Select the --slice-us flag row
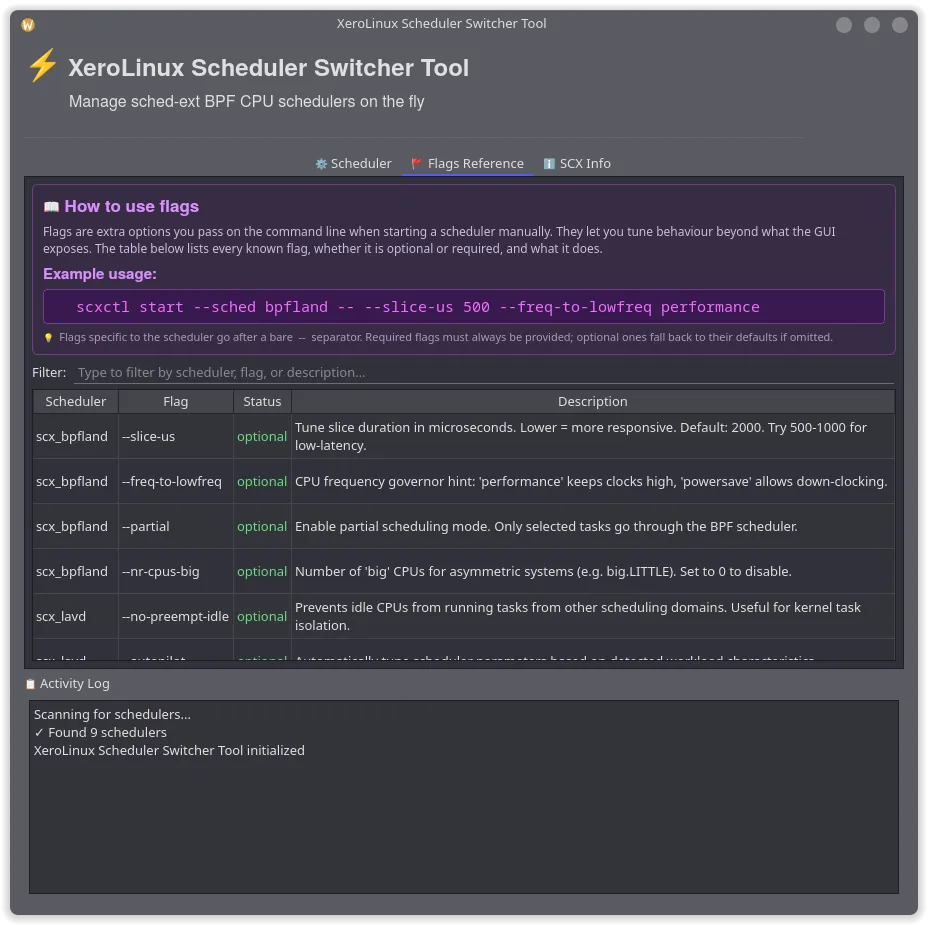 pos(149,437)
